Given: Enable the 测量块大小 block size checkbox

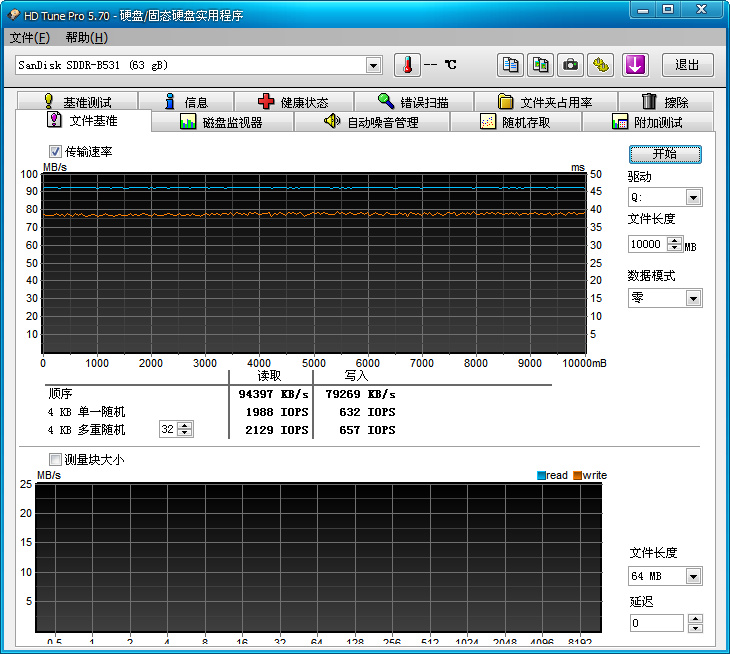Looking at the screenshot, I should 55,459.
